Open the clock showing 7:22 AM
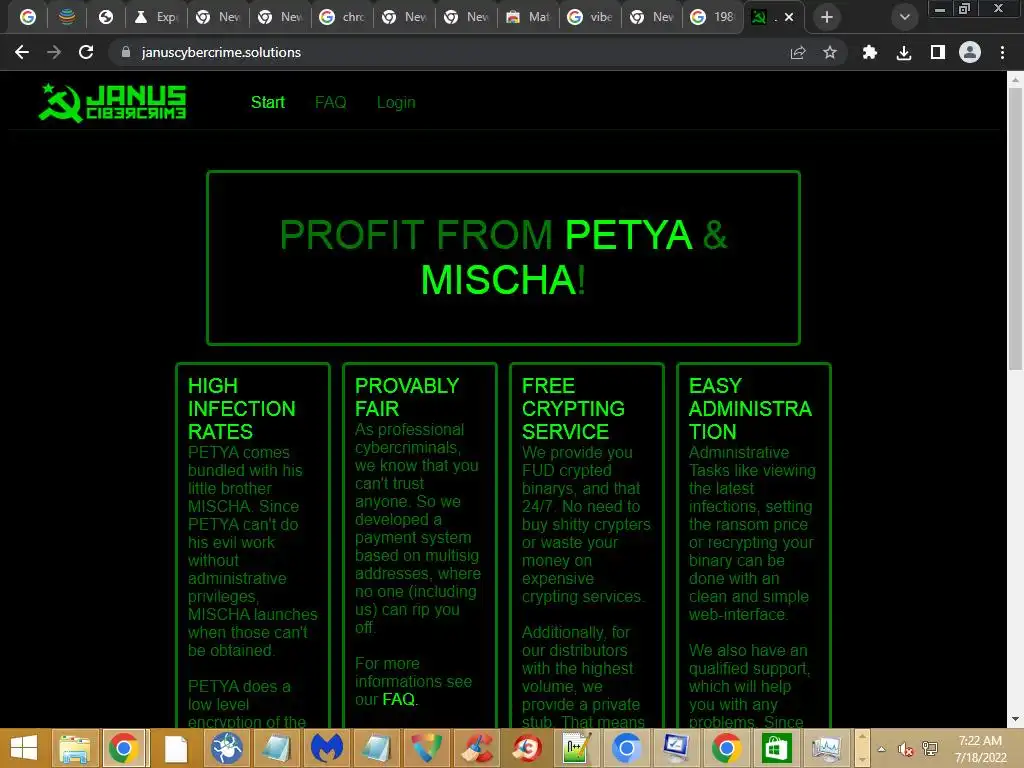The image size is (1024, 768). coord(980,748)
